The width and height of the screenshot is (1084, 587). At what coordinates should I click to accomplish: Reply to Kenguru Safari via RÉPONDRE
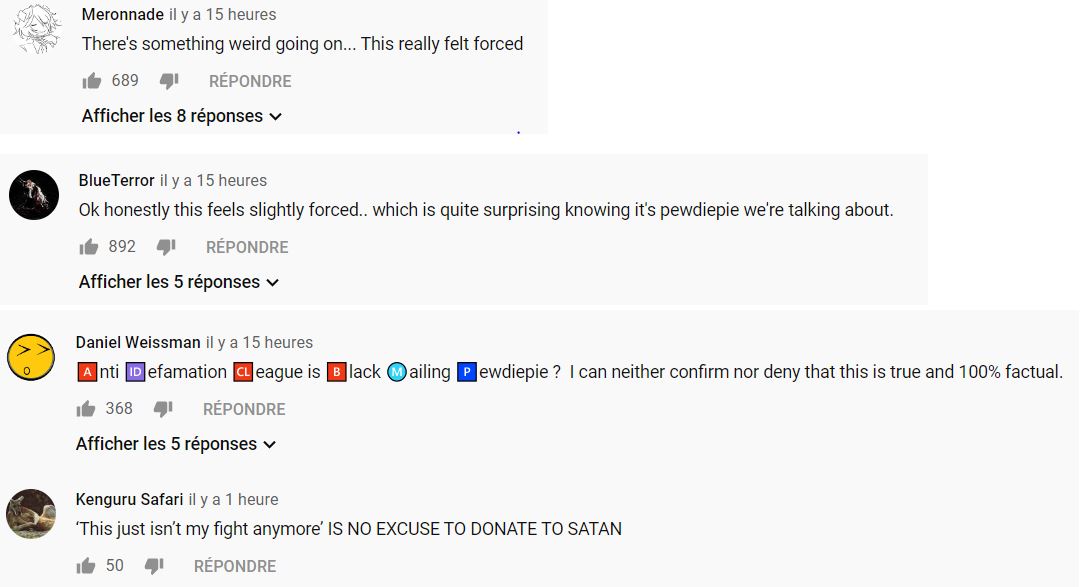[x=235, y=566]
